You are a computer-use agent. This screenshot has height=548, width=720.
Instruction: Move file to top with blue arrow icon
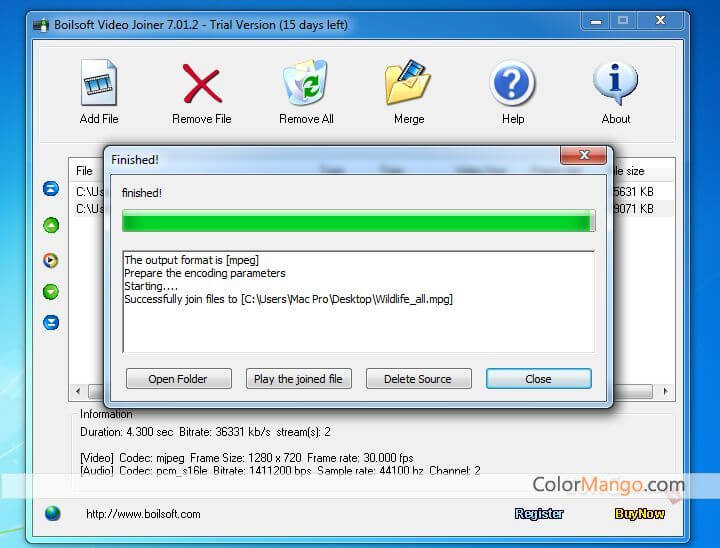tap(51, 188)
